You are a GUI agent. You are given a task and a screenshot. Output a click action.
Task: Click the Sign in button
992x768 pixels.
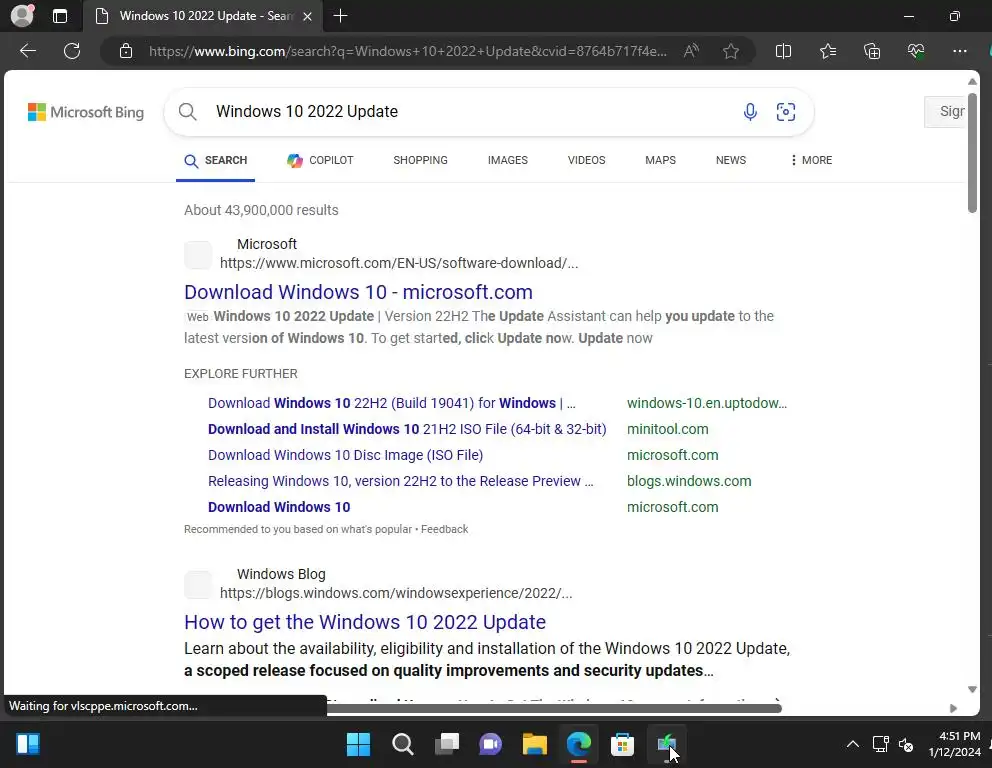[x=946, y=112]
